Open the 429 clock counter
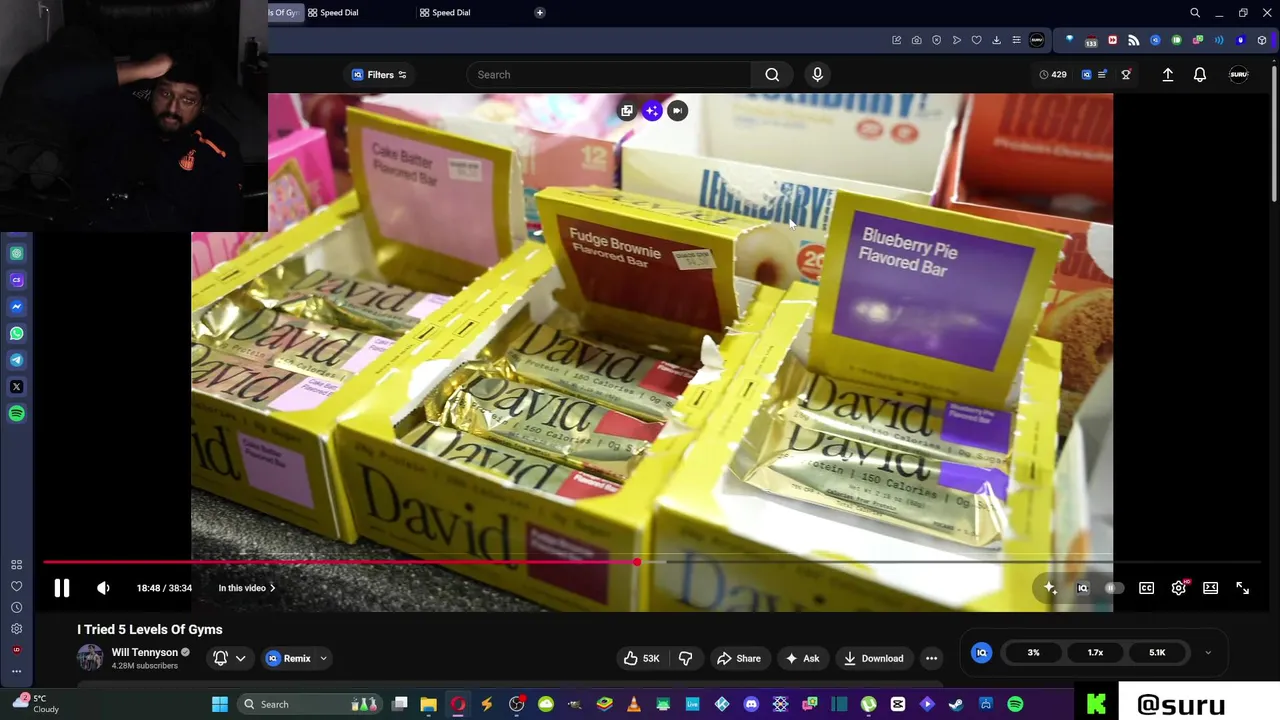 pos(1053,74)
